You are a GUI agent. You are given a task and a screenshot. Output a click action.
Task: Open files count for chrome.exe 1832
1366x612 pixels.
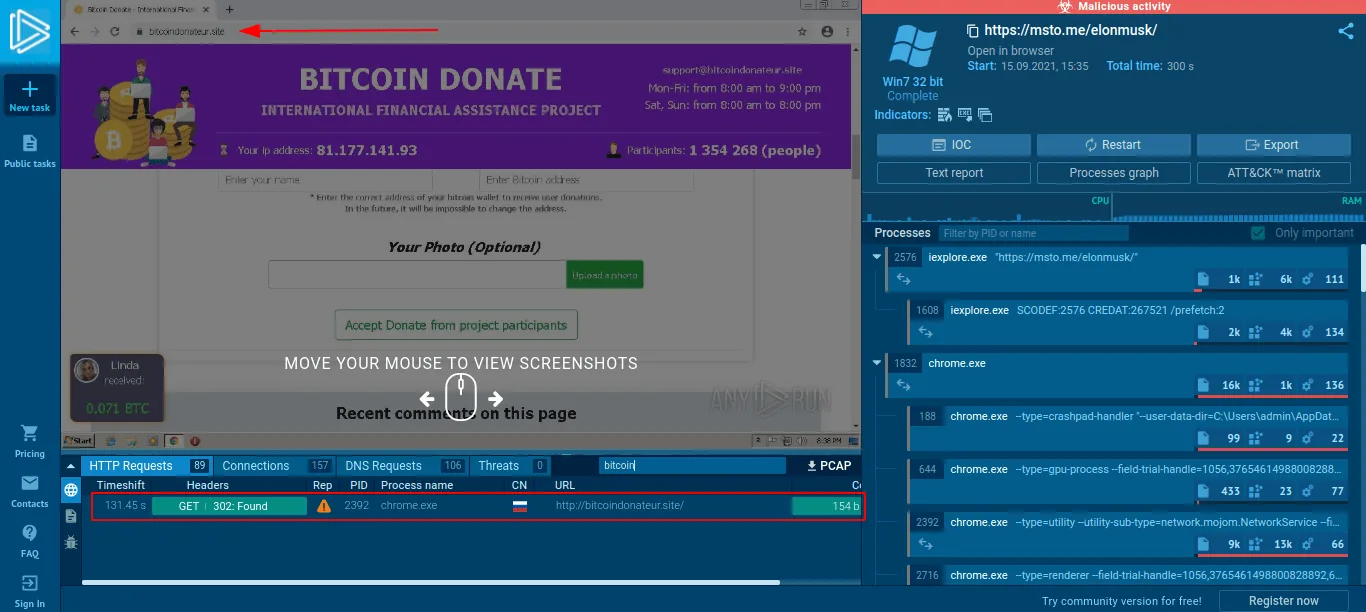pos(1220,385)
